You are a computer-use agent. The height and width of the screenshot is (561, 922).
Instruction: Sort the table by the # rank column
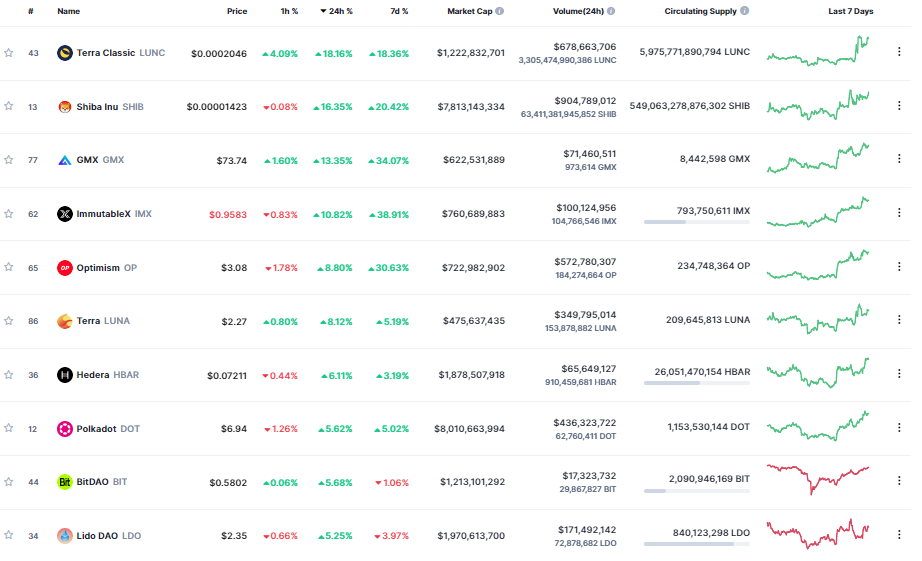pyautogui.click(x=31, y=11)
